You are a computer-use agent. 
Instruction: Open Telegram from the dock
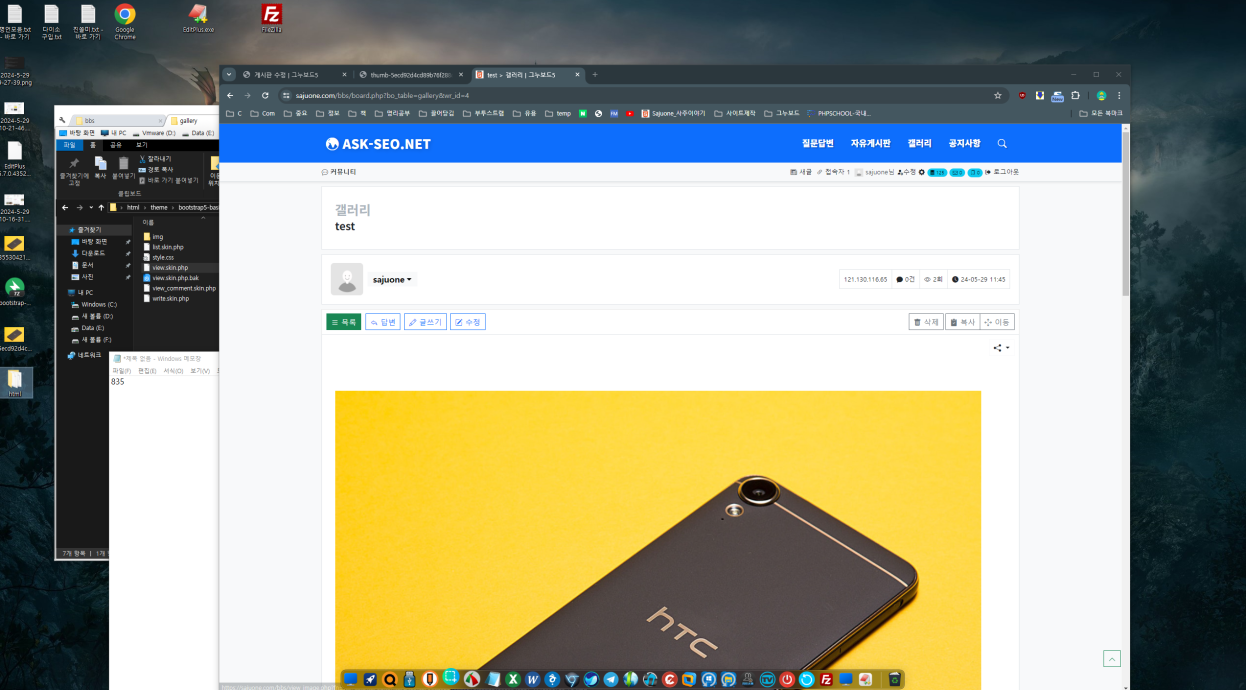pyautogui.click(x=611, y=679)
